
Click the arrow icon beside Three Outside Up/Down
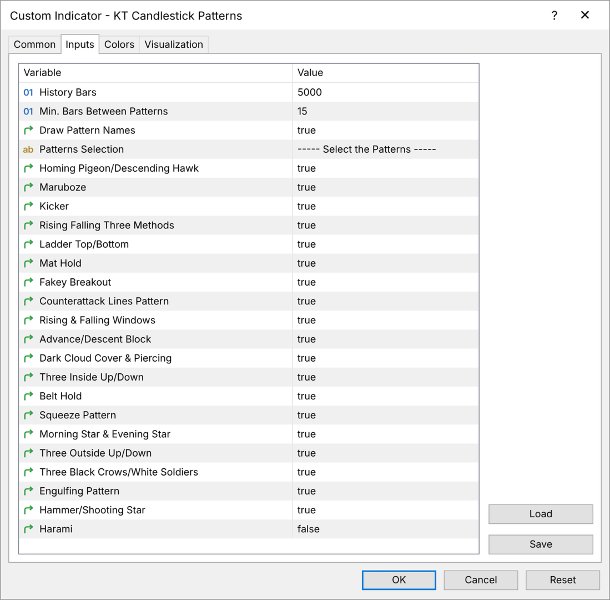28,453
